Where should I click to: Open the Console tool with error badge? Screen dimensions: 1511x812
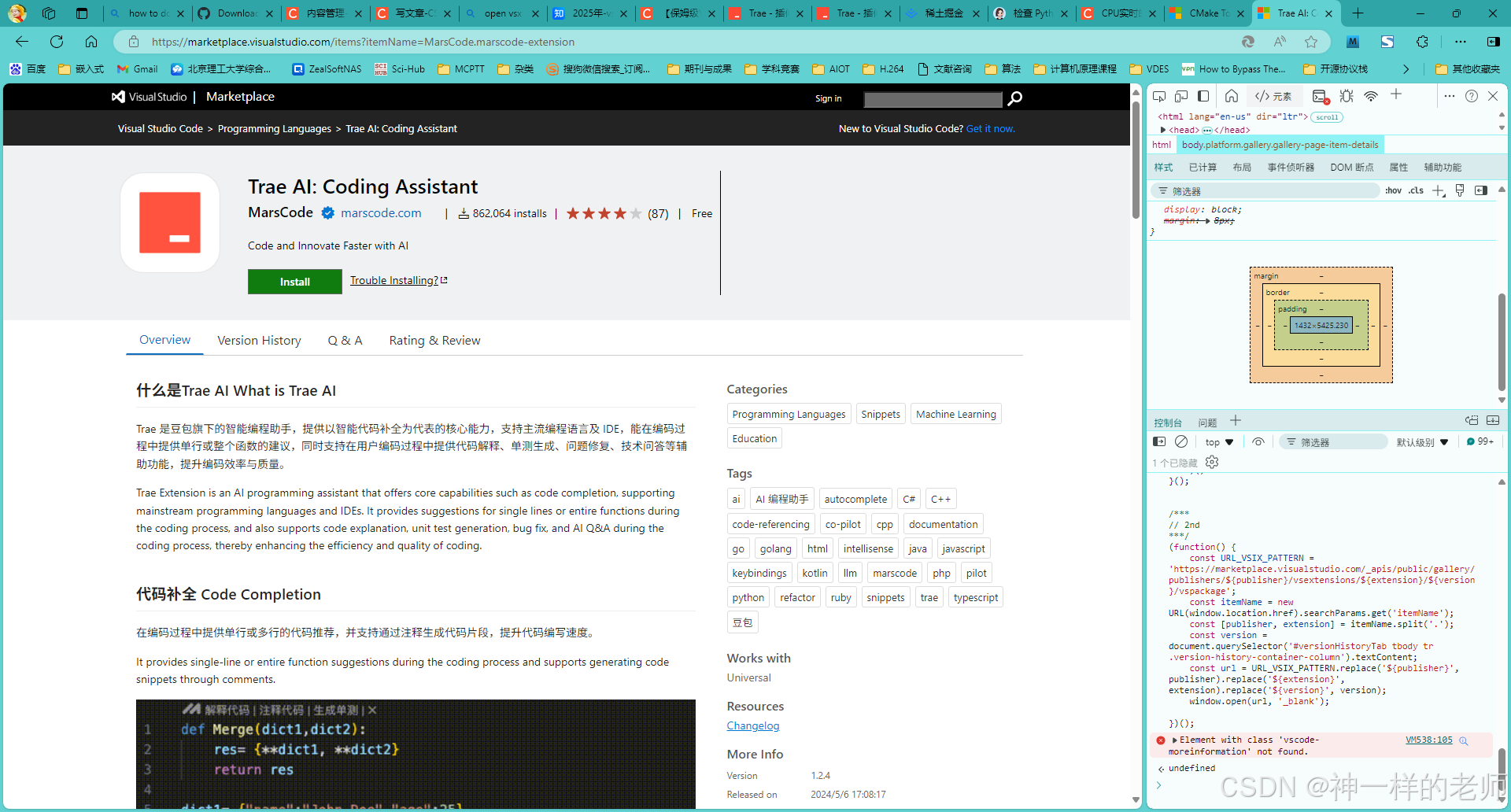(1321, 96)
